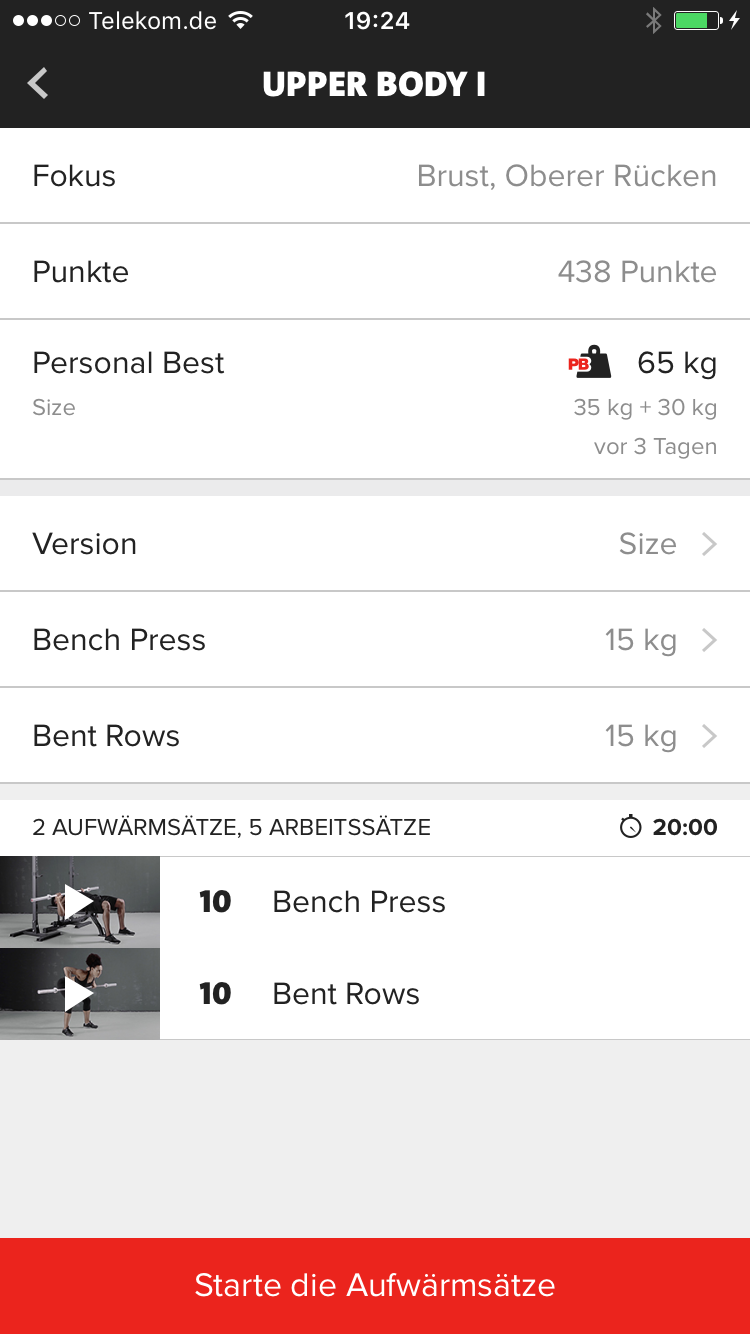Tap the Bluetooth status icon
The image size is (750, 1334).
point(653,20)
